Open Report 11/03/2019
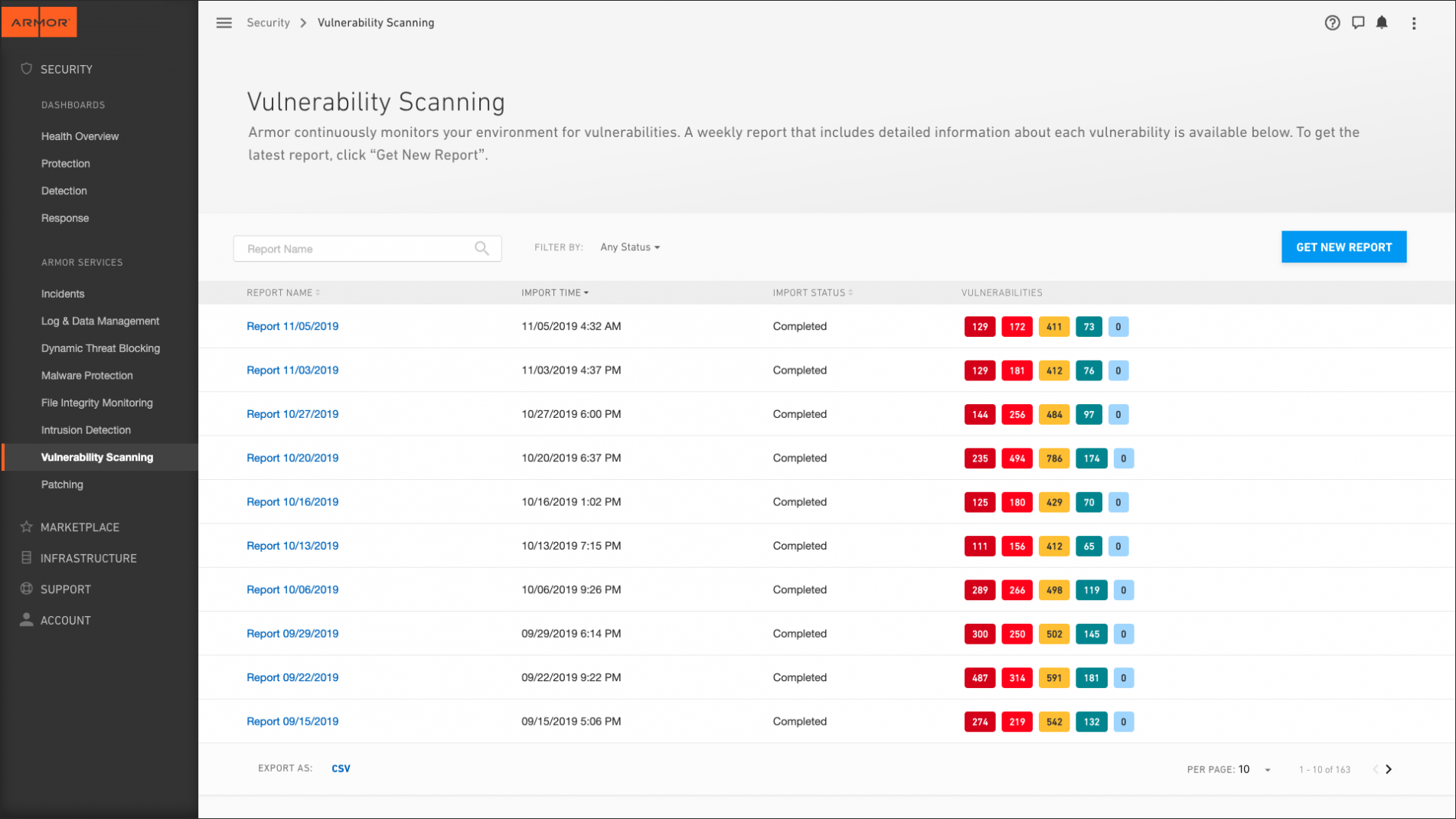1456x819 pixels. coord(292,370)
